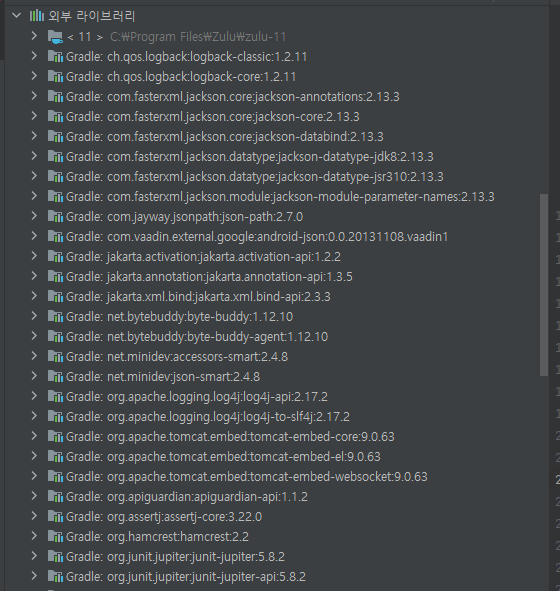
Task: Click library icon of tomcat-embed-el:9.0.63
Action: pyautogui.click(x=55, y=456)
